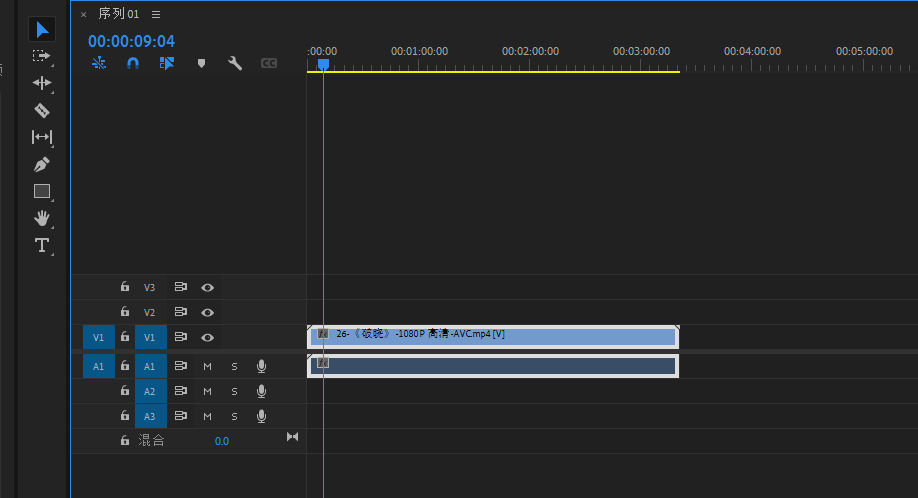Select the Slip tool
918x498 pixels.
pyautogui.click(x=42, y=137)
